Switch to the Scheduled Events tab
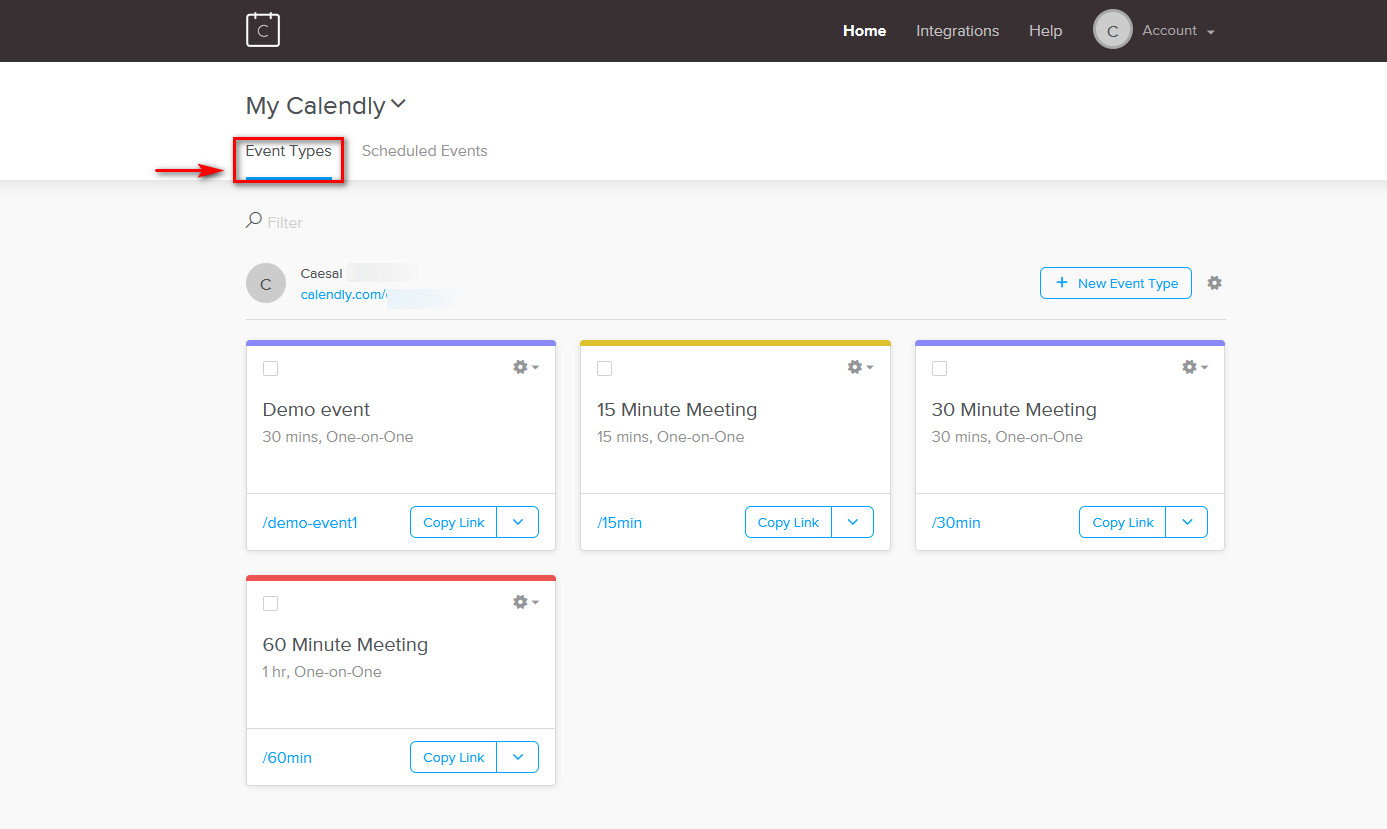The image size is (1387, 829). pos(424,151)
